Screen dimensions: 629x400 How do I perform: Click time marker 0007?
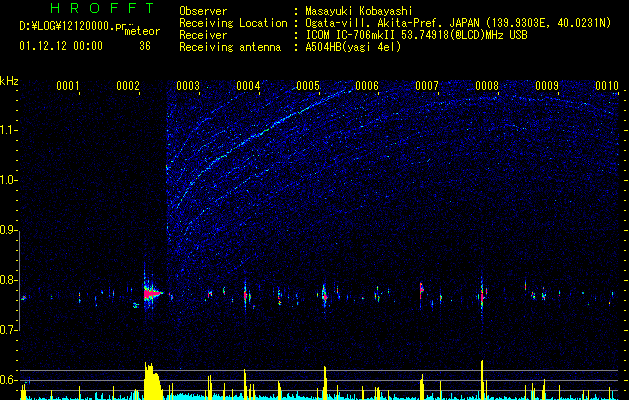pyautogui.click(x=427, y=85)
